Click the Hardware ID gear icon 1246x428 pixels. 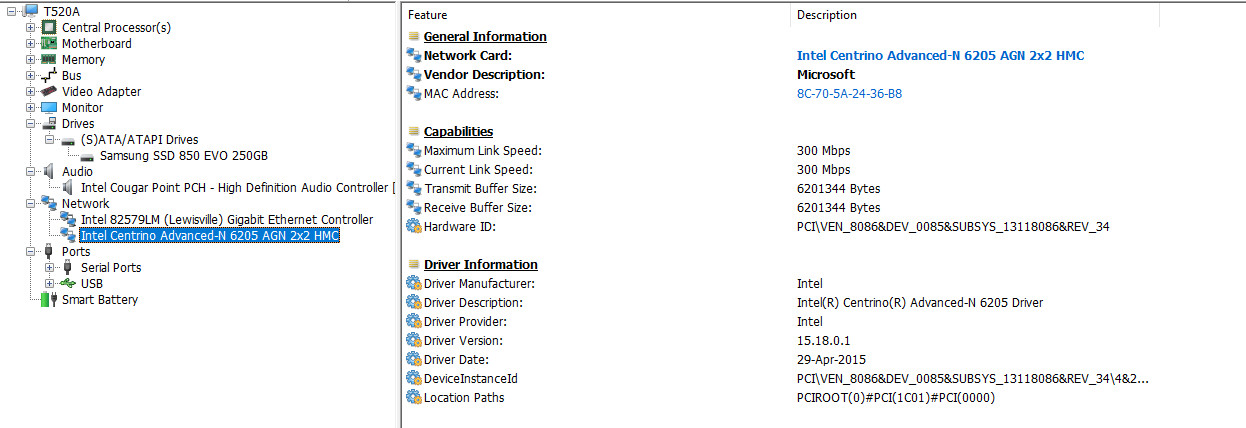tap(414, 226)
